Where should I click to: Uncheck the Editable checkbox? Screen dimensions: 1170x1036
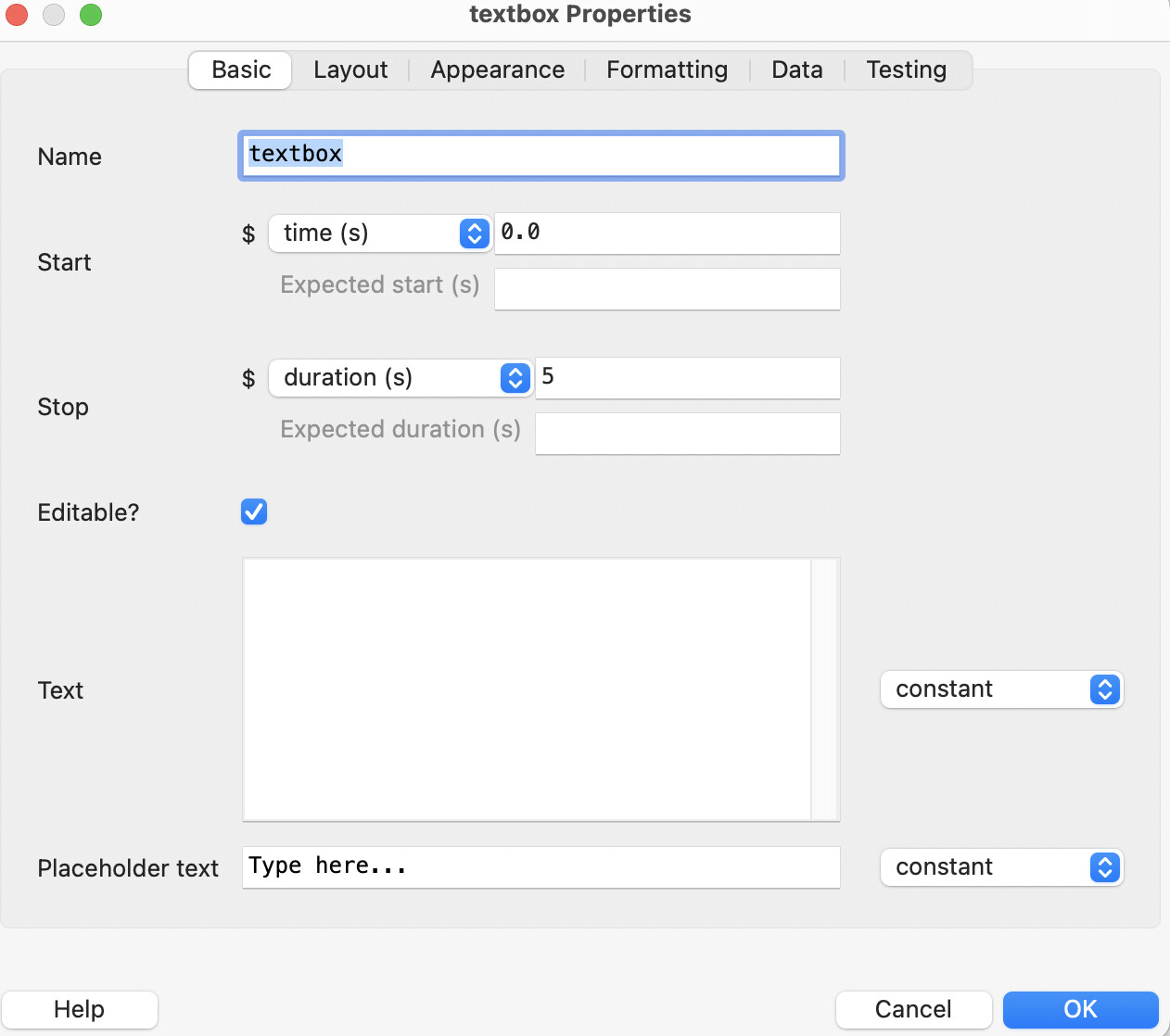254,512
